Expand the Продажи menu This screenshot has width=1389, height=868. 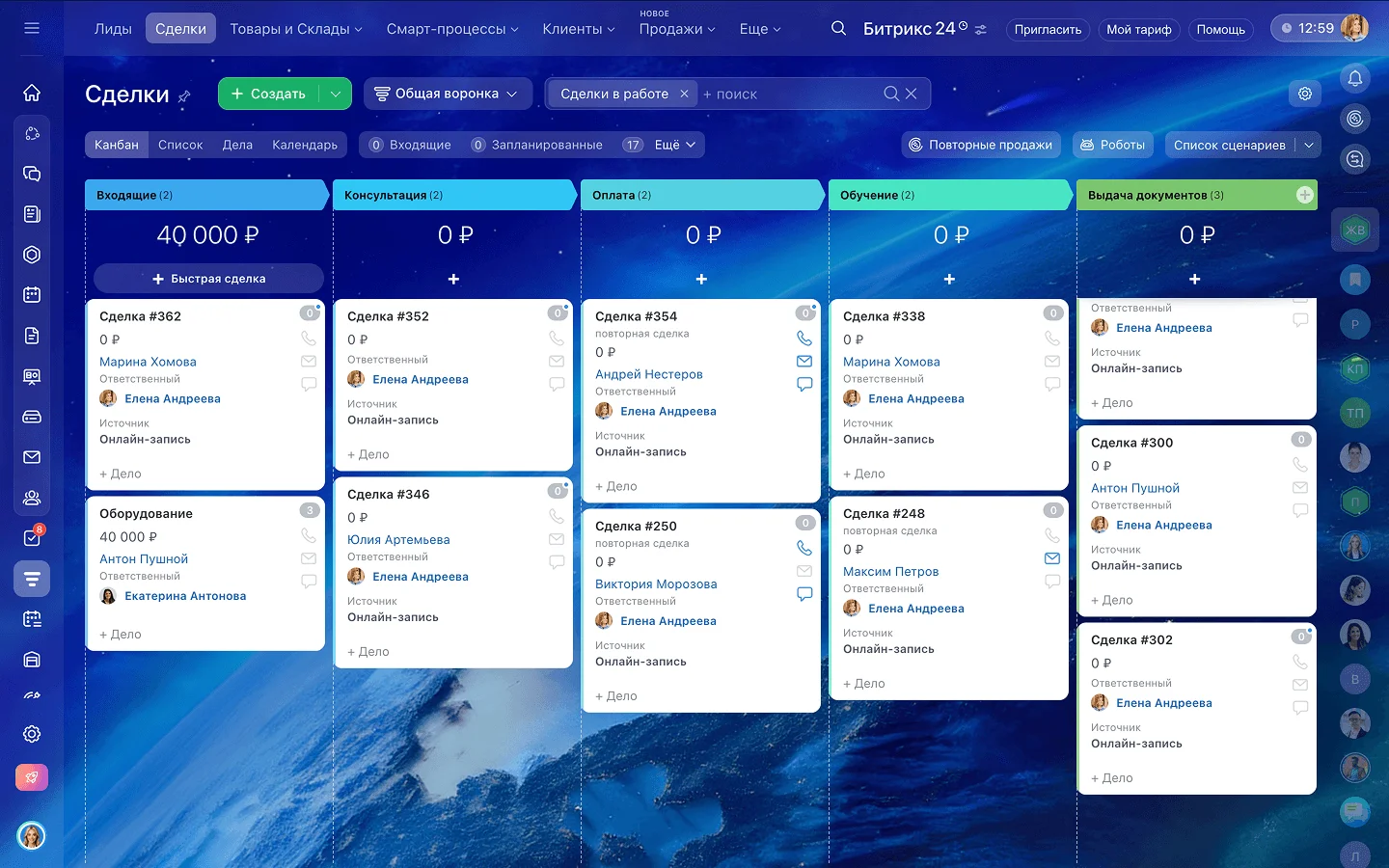point(677,29)
